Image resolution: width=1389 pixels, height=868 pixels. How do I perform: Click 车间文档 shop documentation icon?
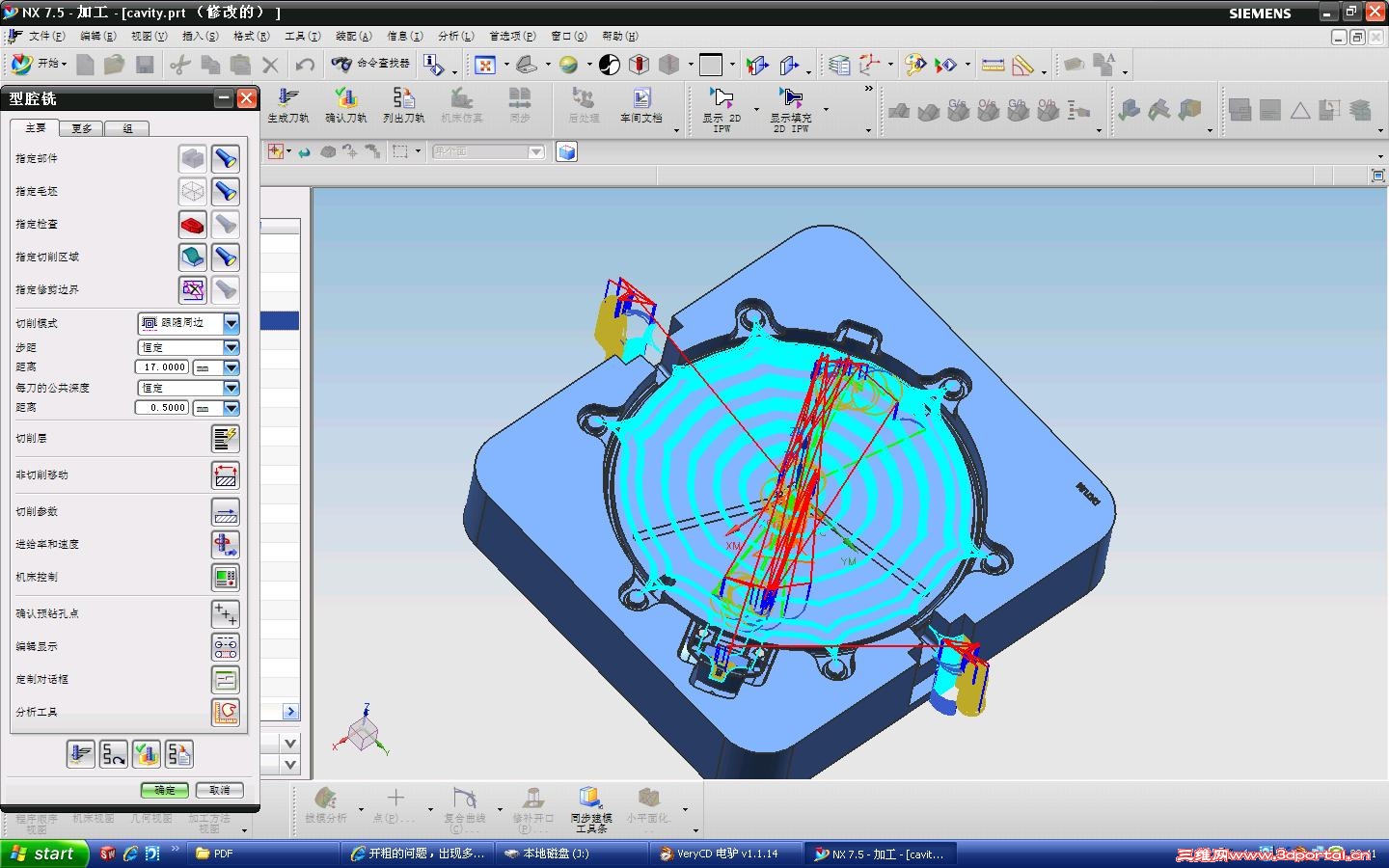tap(641, 104)
